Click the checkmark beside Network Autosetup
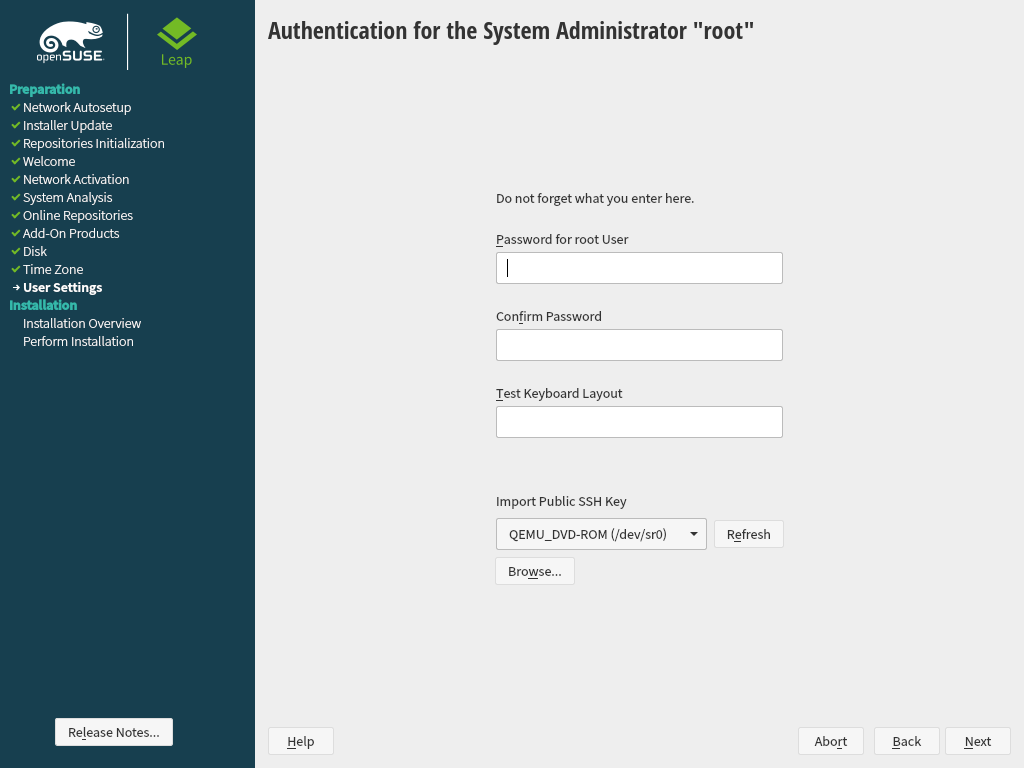This screenshot has width=1024, height=768. coord(16,107)
